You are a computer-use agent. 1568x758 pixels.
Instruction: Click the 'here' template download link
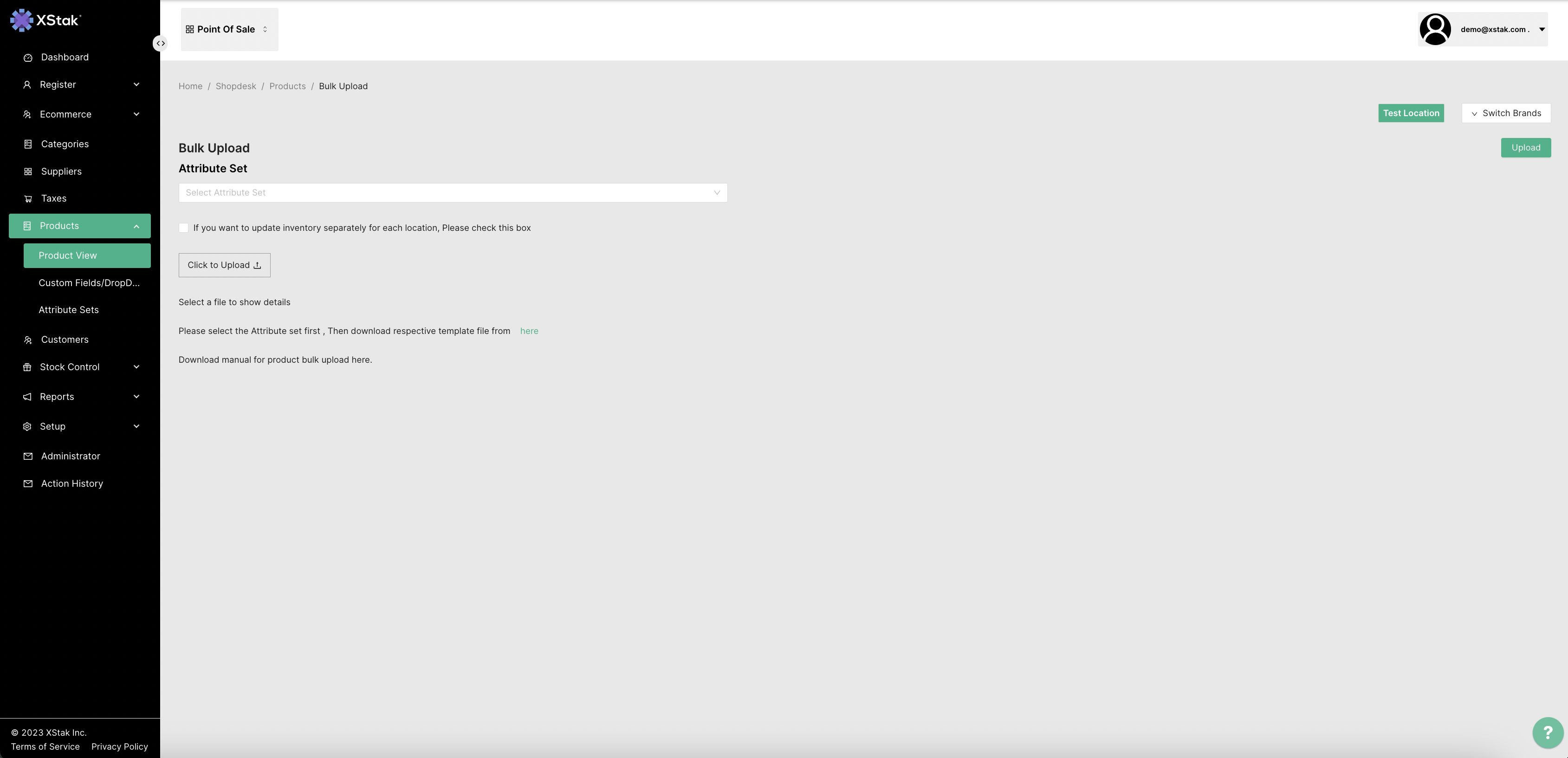point(529,331)
